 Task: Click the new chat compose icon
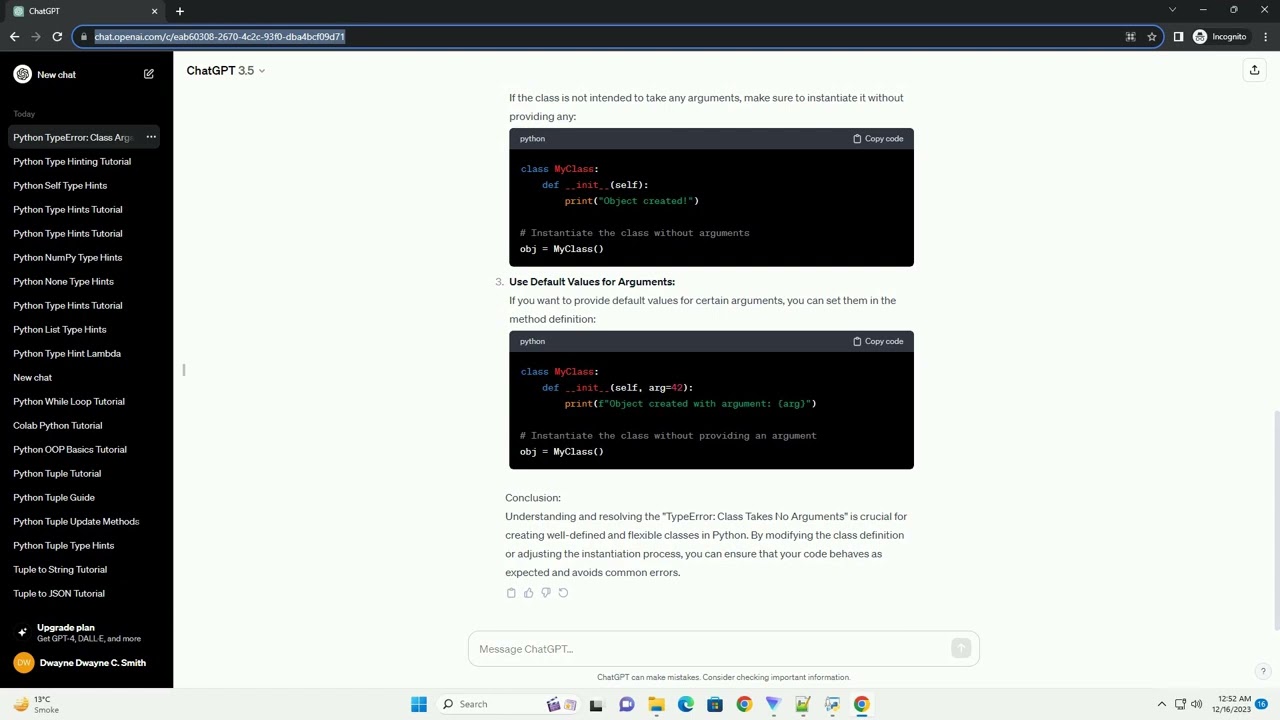(148, 74)
